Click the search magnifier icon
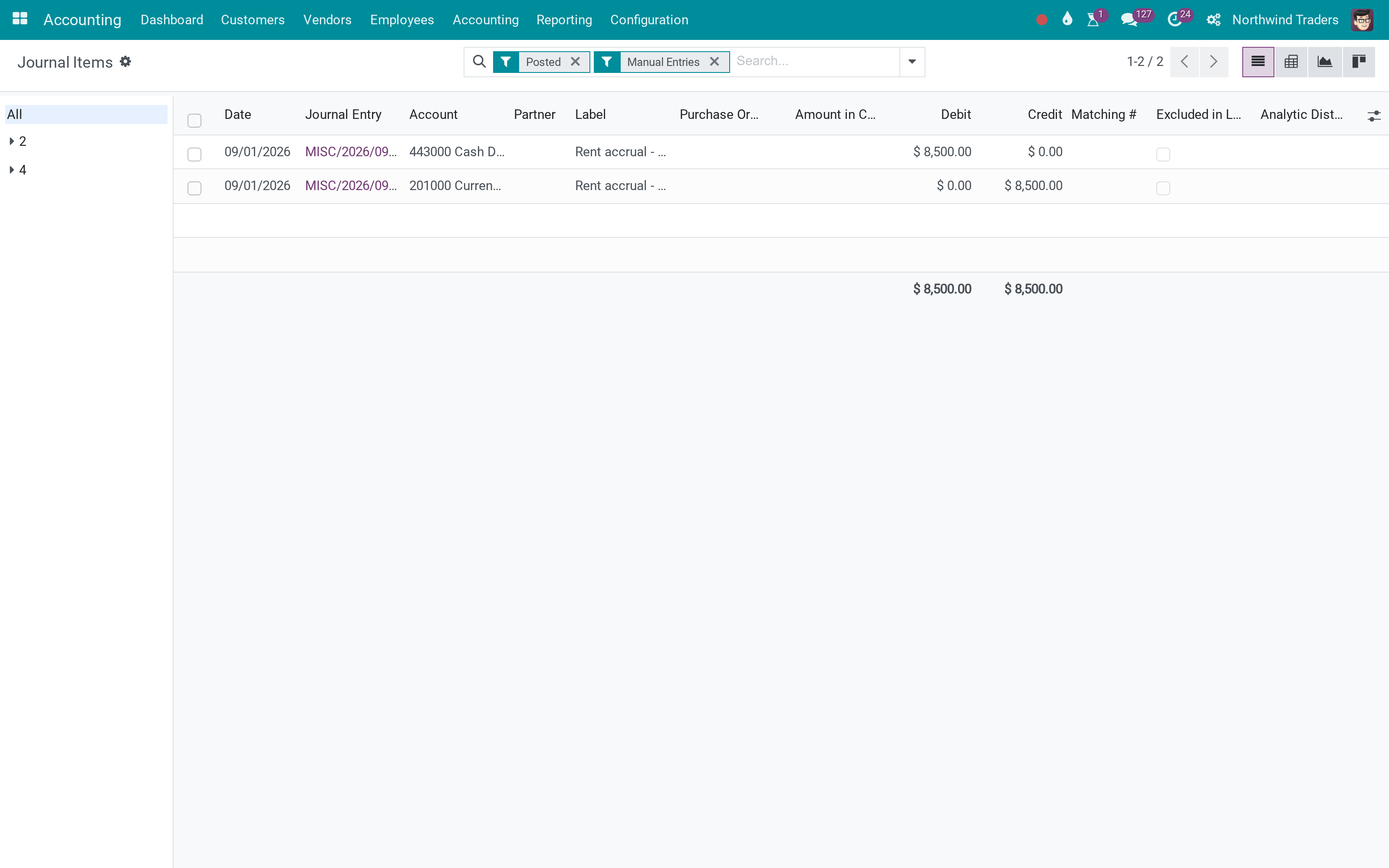 click(x=479, y=62)
